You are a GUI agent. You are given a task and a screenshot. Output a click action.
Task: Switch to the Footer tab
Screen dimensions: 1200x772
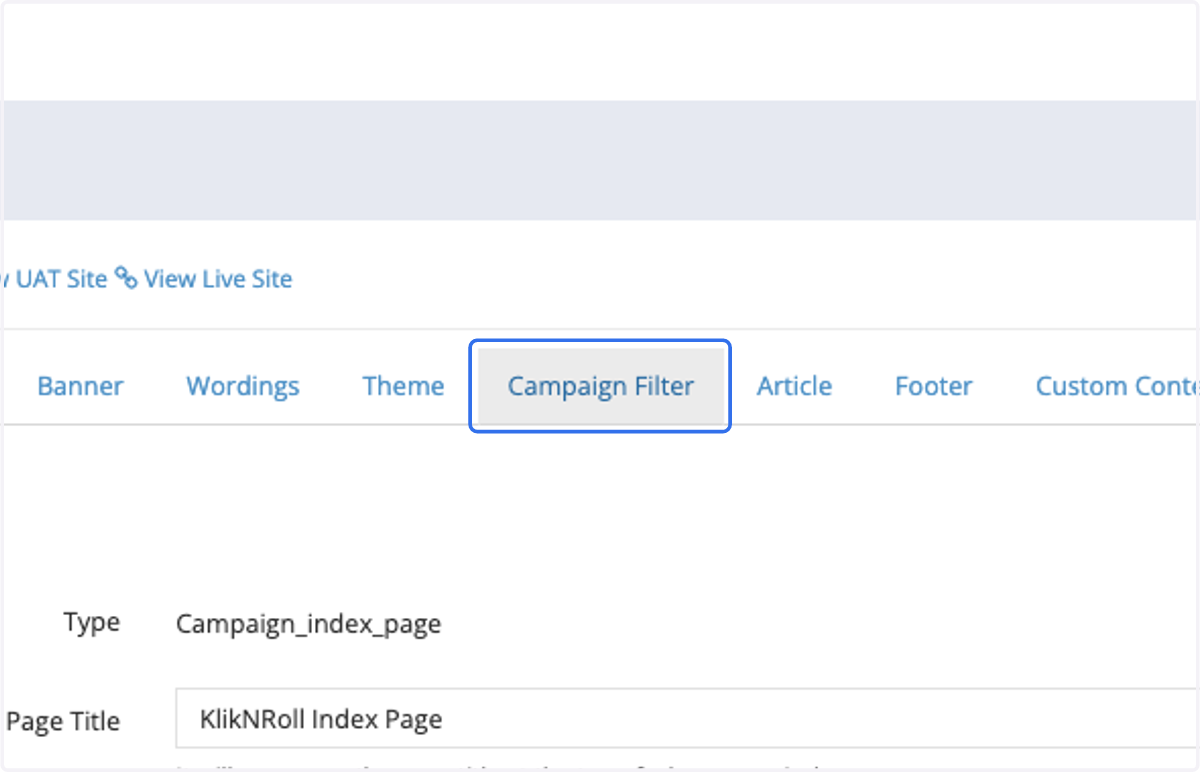click(x=934, y=386)
